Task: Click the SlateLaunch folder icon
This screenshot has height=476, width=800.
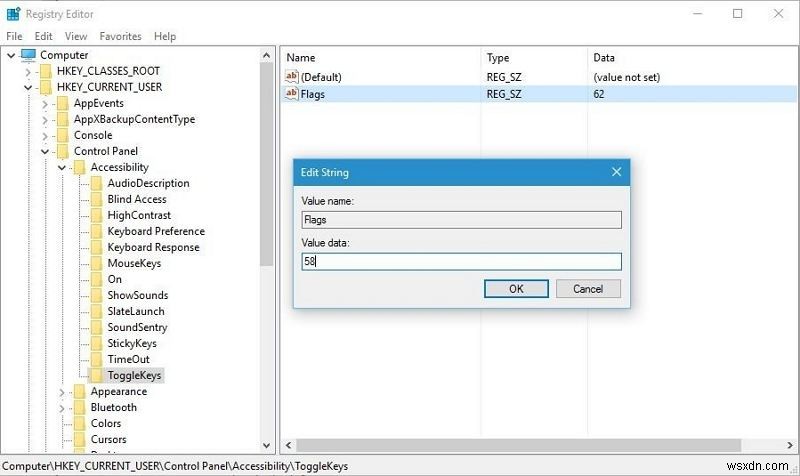Action: pos(96,312)
